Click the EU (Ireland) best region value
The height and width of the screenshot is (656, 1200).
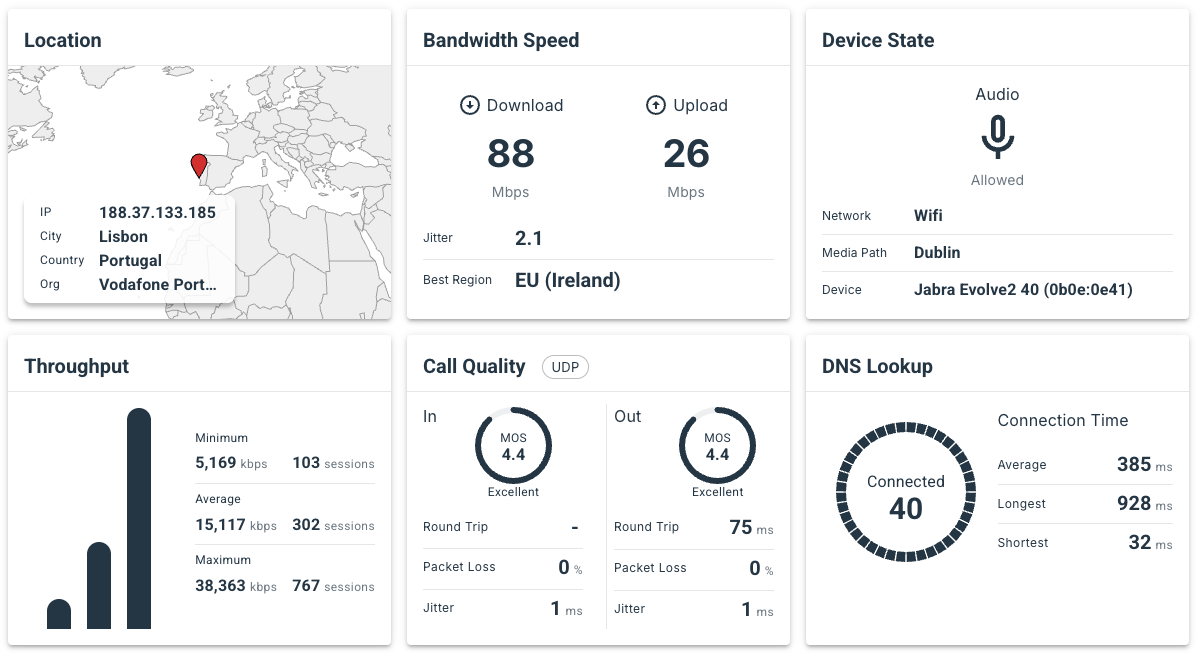point(567,280)
